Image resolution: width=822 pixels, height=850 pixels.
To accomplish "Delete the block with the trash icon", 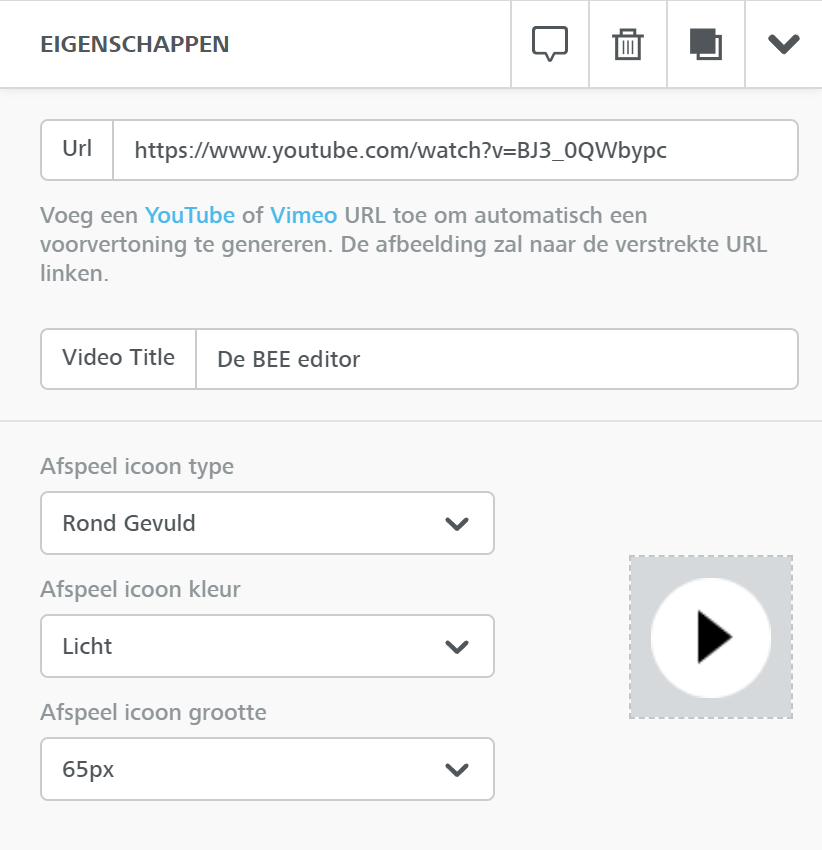I will pos(628,44).
